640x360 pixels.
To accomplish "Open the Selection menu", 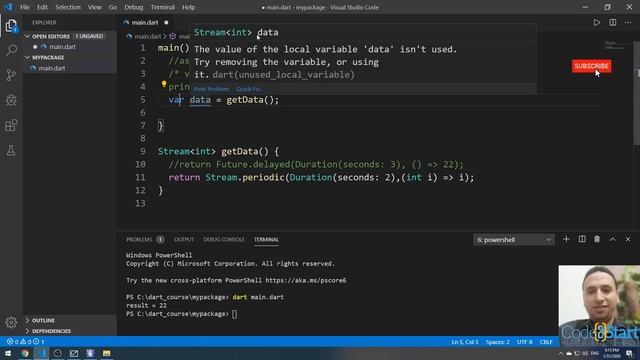I will click(x=68, y=7).
